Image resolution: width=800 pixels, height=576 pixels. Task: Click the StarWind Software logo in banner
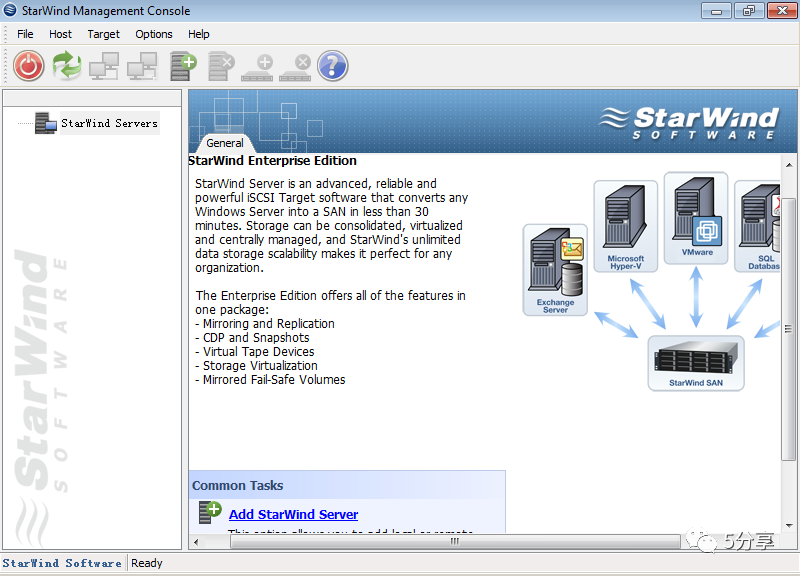pyautogui.click(x=689, y=122)
